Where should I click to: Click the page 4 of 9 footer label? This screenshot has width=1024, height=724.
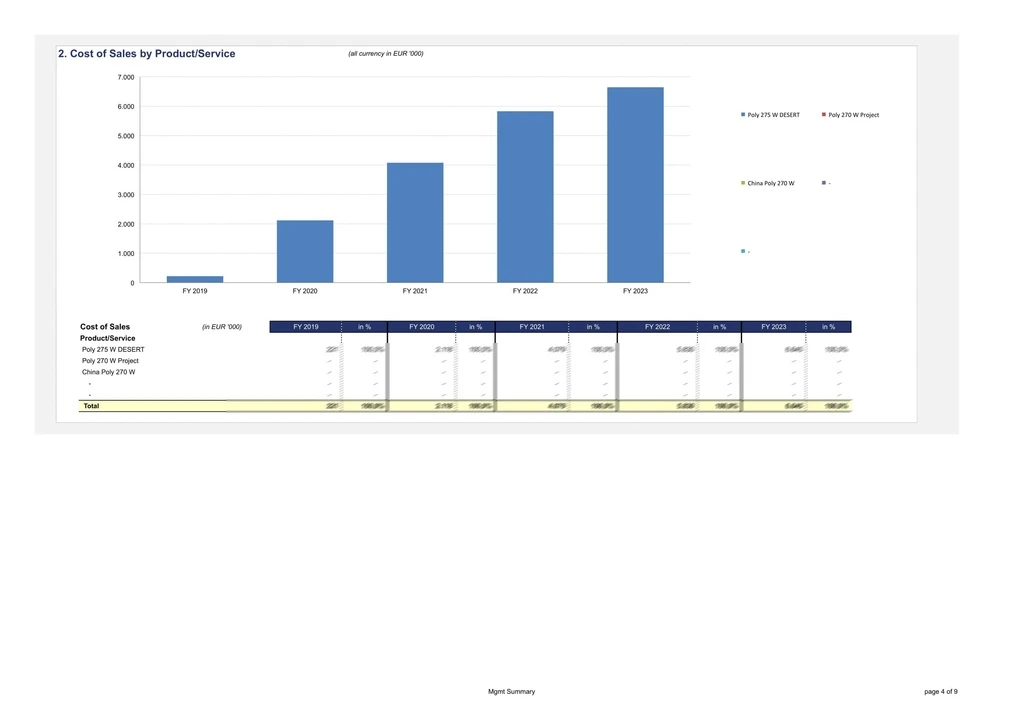[941, 692]
